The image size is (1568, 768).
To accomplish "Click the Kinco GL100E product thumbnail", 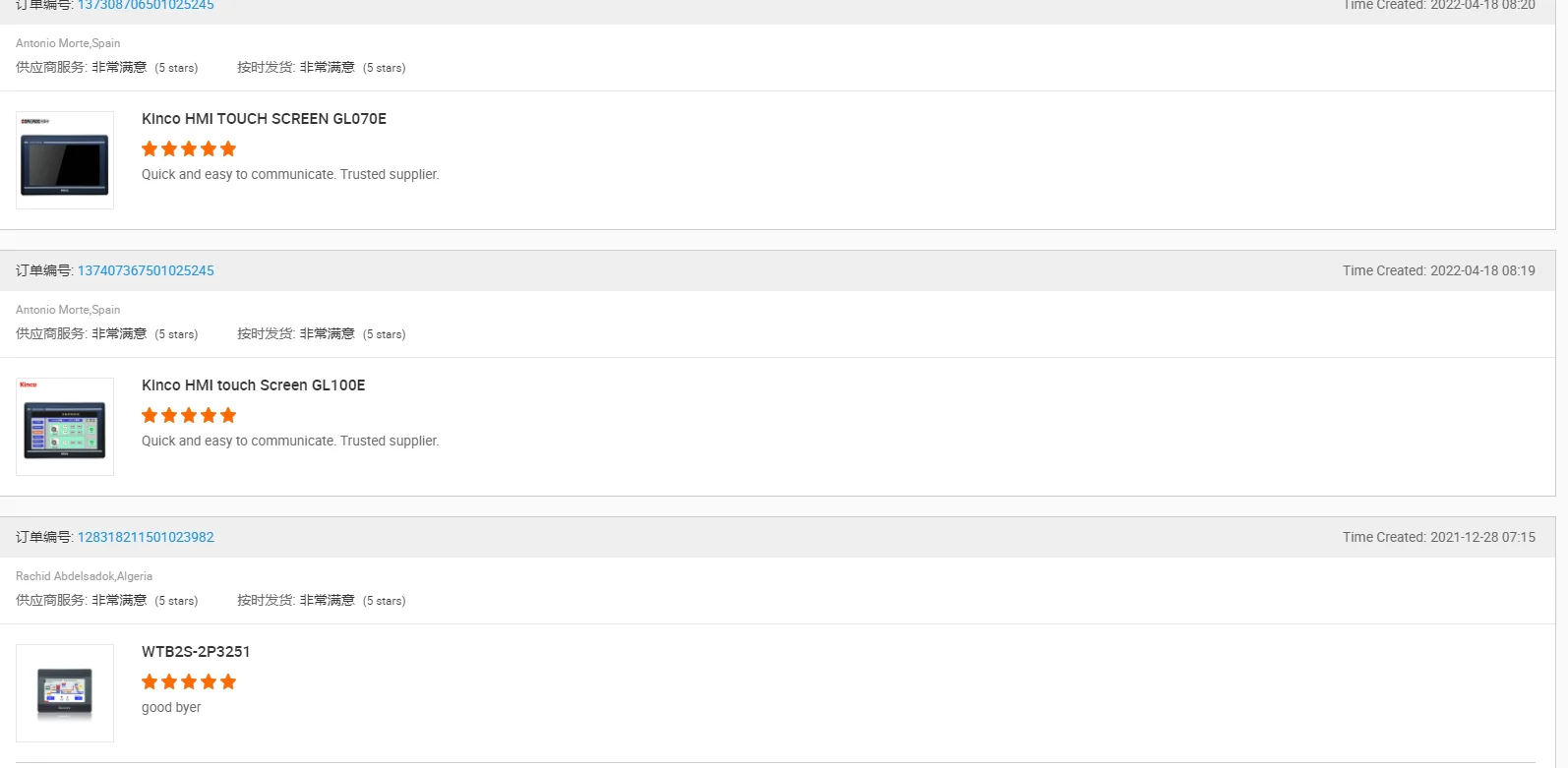I will [65, 427].
